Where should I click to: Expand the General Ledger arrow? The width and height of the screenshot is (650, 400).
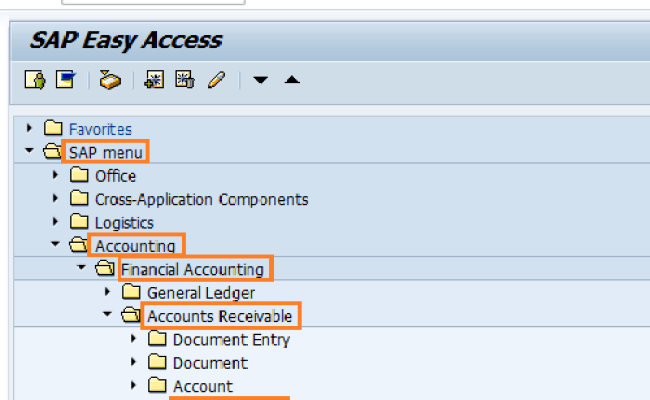(x=107, y=292)
